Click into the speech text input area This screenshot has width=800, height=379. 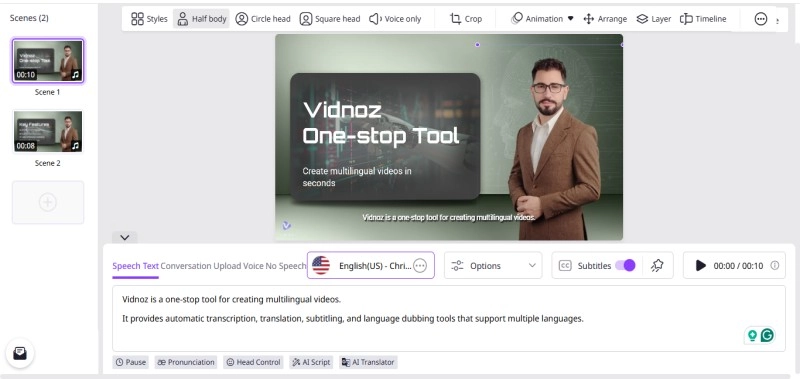(449, 318)
